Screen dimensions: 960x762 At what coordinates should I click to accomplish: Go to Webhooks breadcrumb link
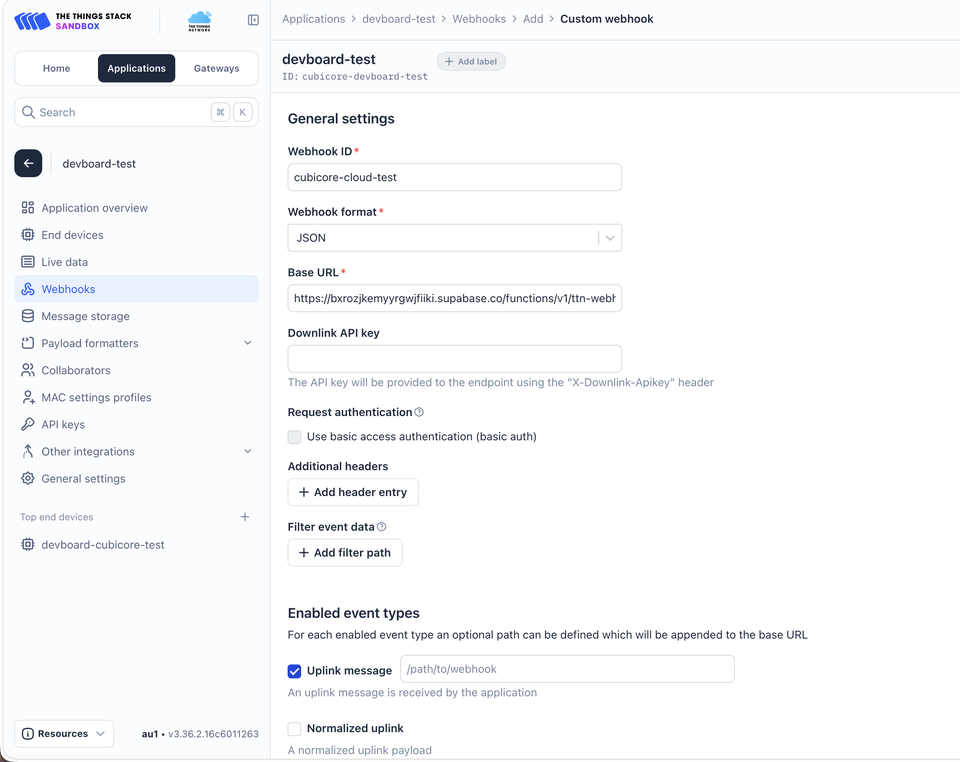pos(479,19)
